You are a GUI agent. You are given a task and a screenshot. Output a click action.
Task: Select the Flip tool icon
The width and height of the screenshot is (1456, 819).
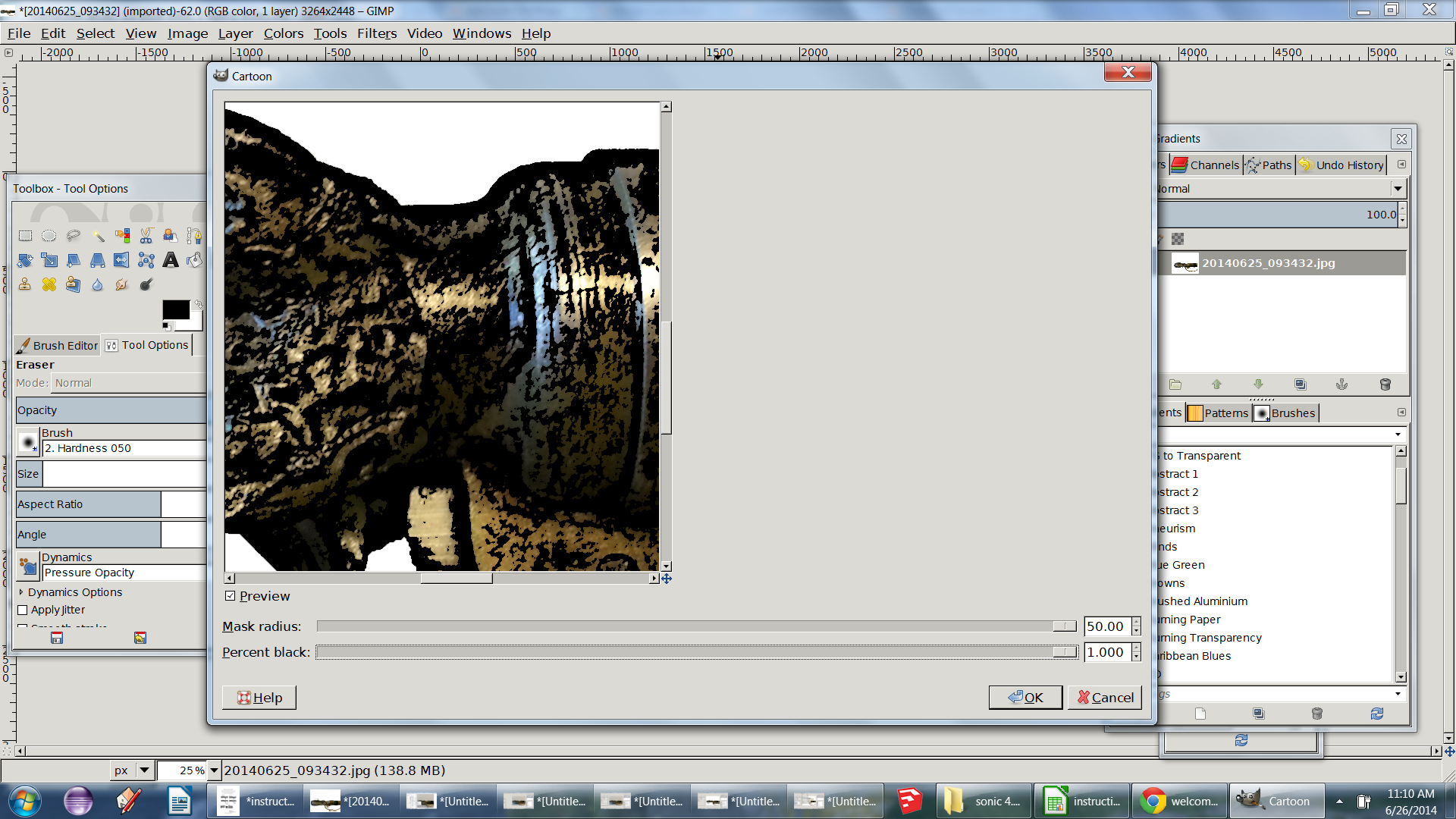[x=121, y=260]
